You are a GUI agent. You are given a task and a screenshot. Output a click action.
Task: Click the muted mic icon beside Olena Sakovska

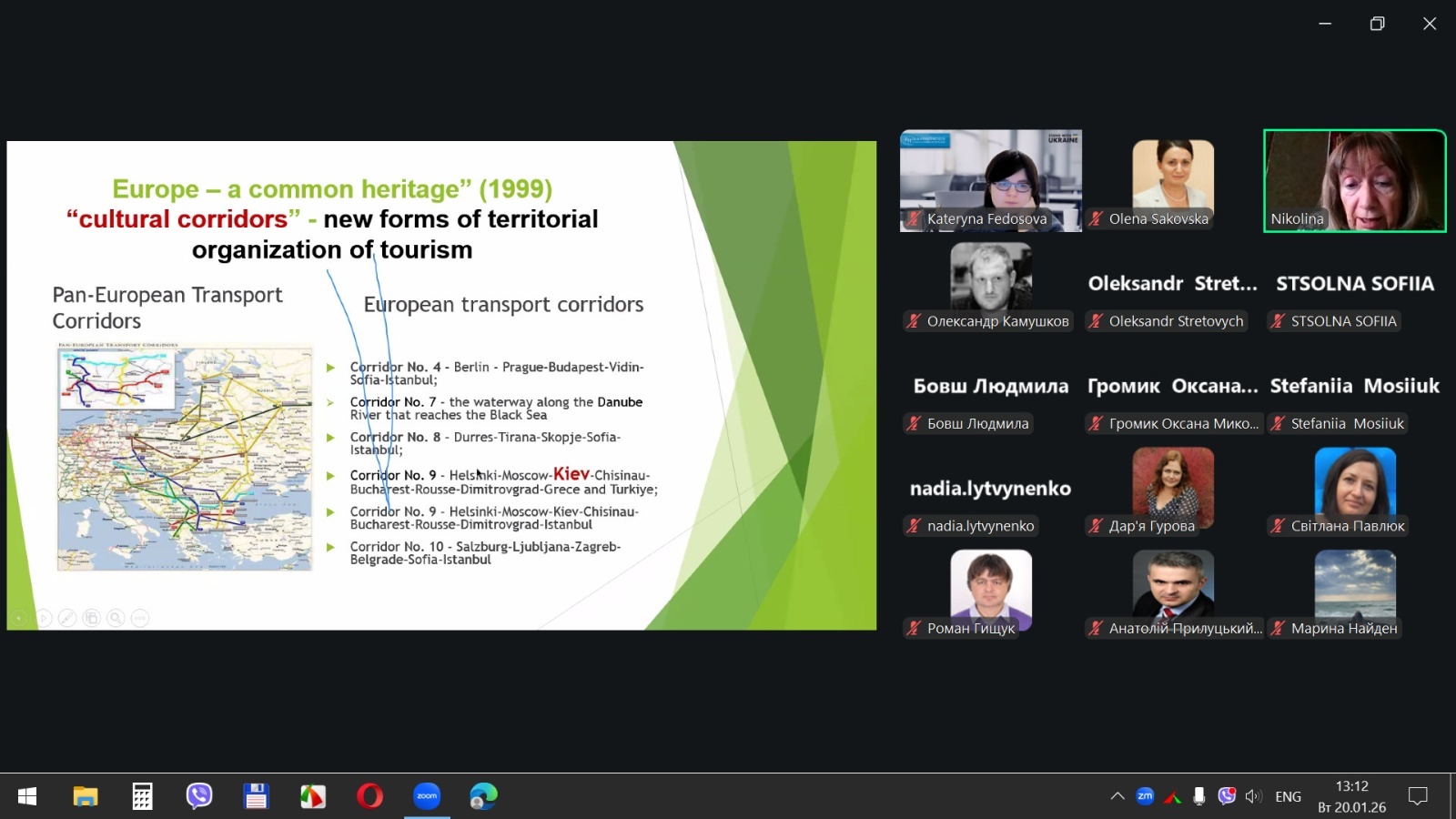pos(1097,218)
